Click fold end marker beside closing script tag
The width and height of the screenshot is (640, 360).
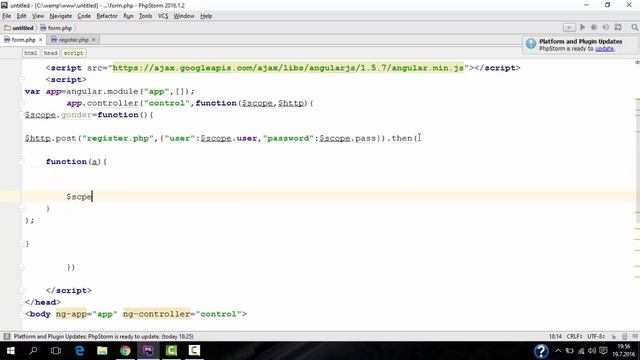[22, 291]
